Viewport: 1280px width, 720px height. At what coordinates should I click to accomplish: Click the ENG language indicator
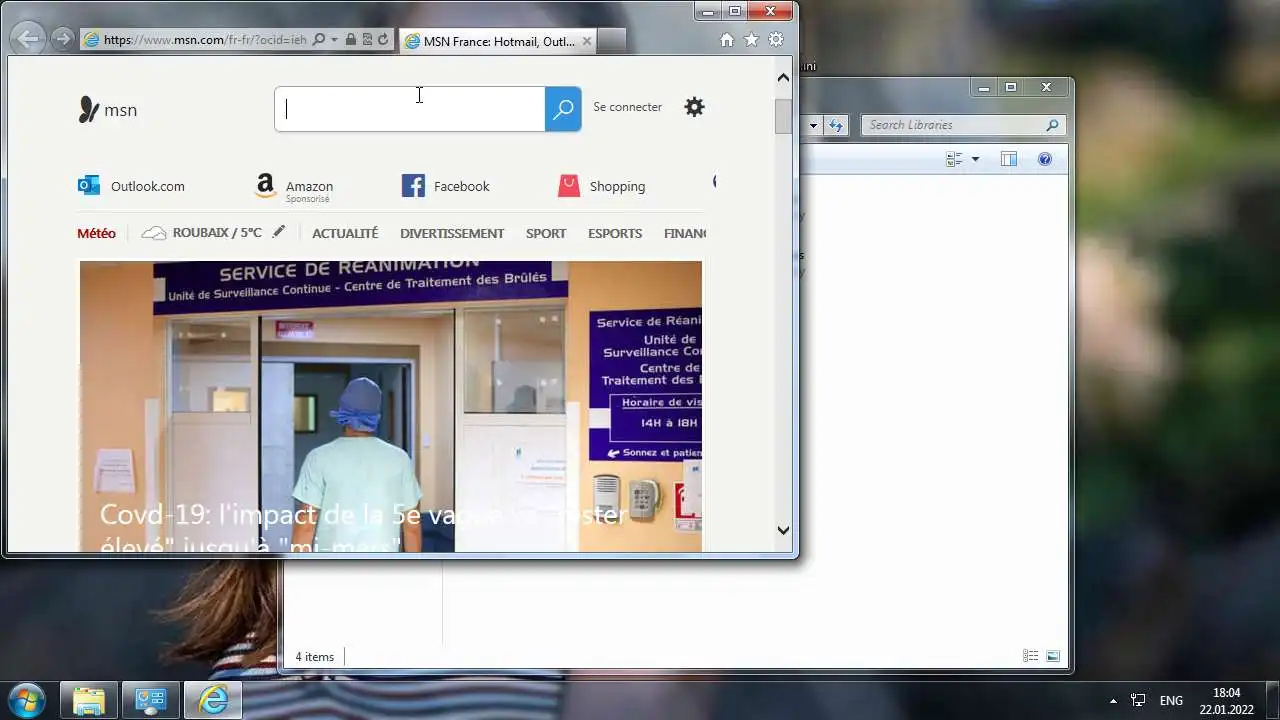[x=1171, y=701]
